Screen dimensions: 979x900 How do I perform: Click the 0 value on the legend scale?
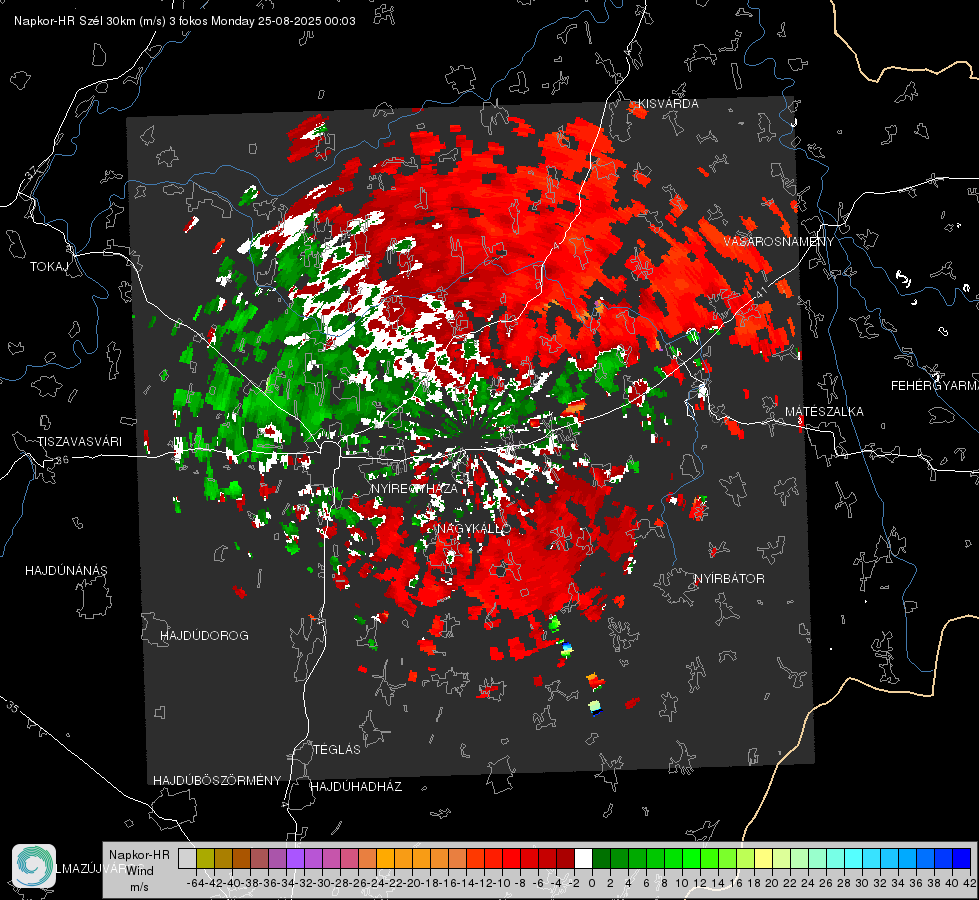coord(592,883)
